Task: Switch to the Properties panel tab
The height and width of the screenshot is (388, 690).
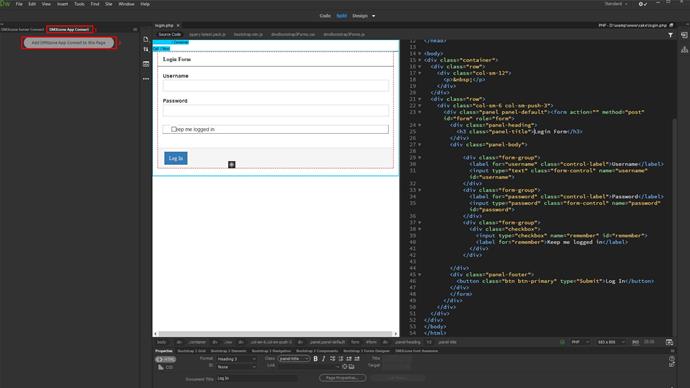Action: 164,351
